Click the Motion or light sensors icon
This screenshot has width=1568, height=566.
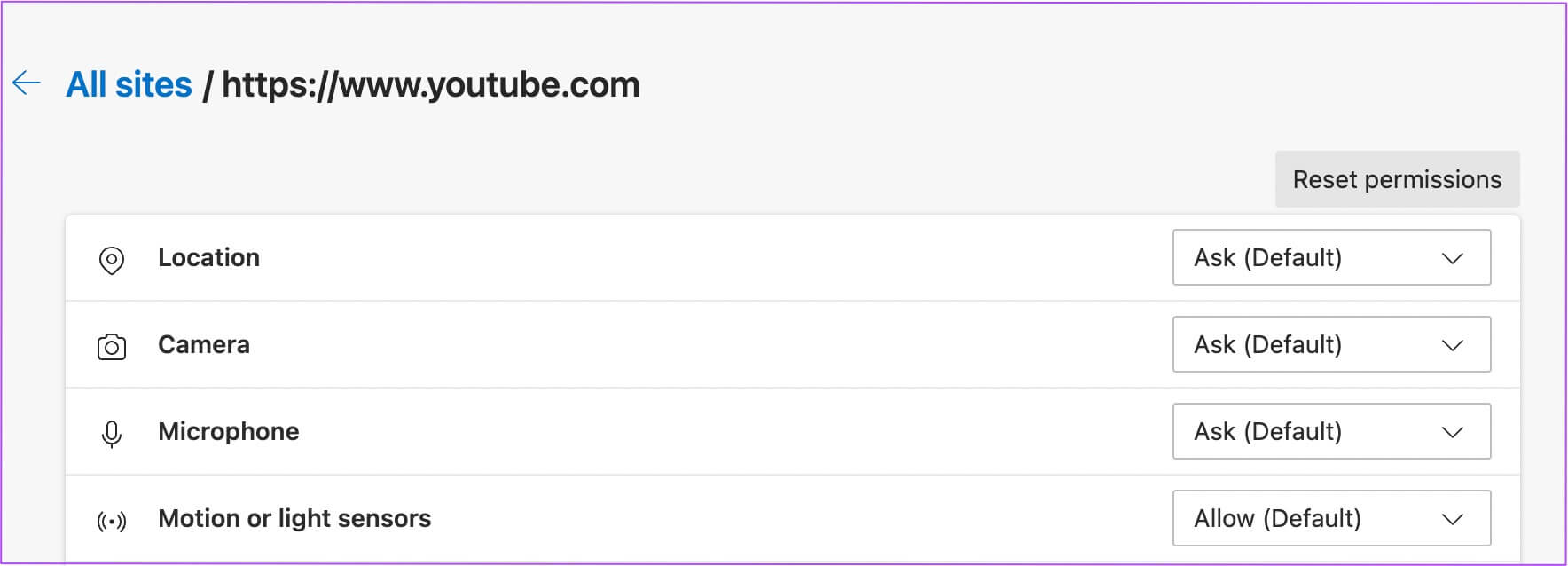(112, 521)
